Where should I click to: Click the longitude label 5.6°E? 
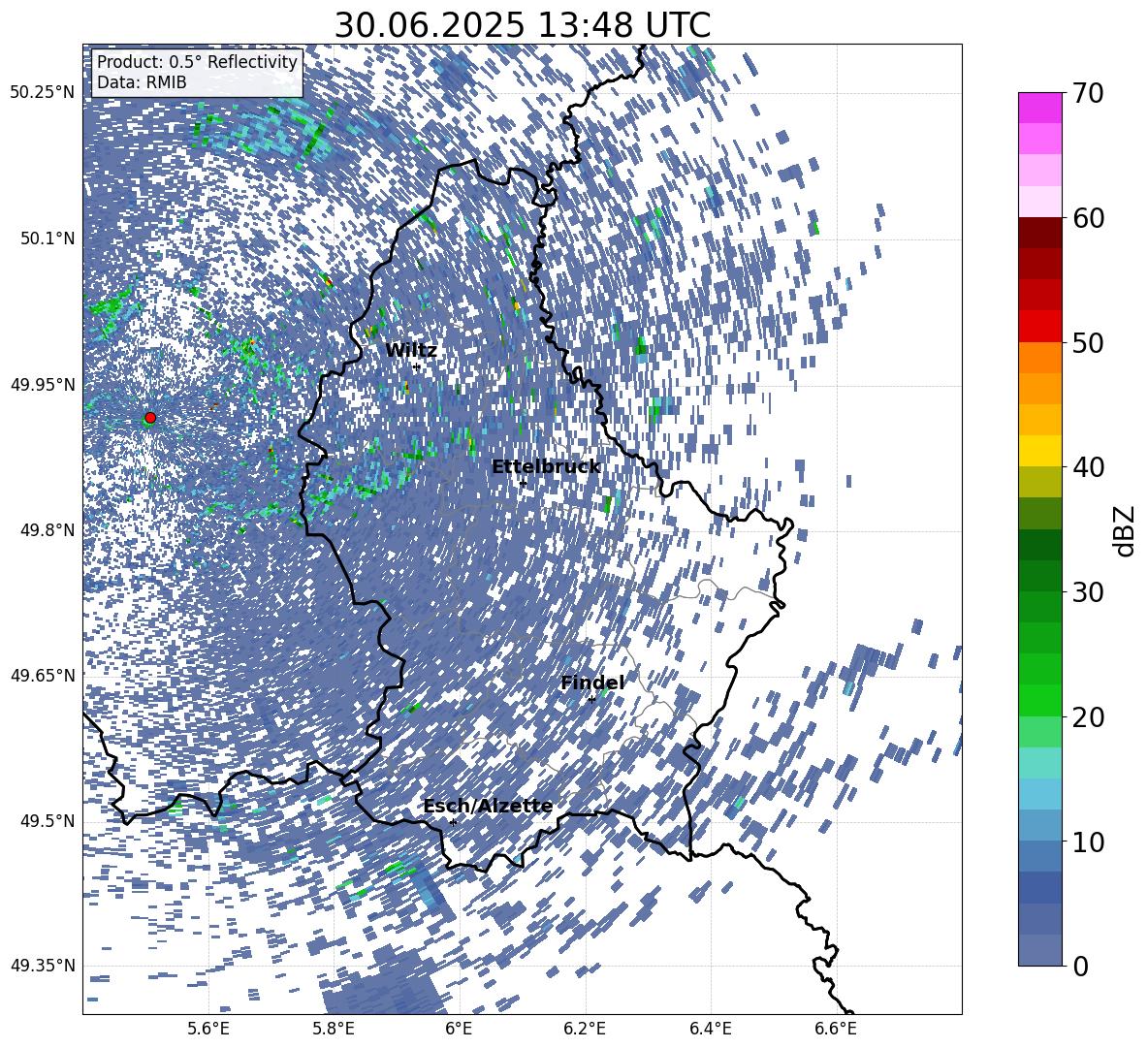(208, 1029)
